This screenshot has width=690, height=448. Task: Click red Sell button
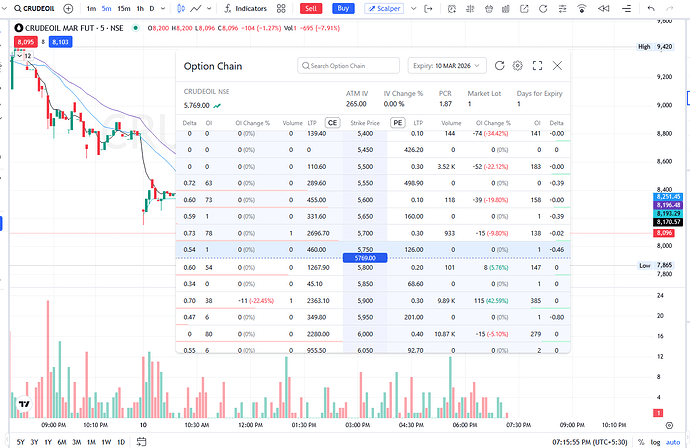pyautogui.click(x=311, y=8)
